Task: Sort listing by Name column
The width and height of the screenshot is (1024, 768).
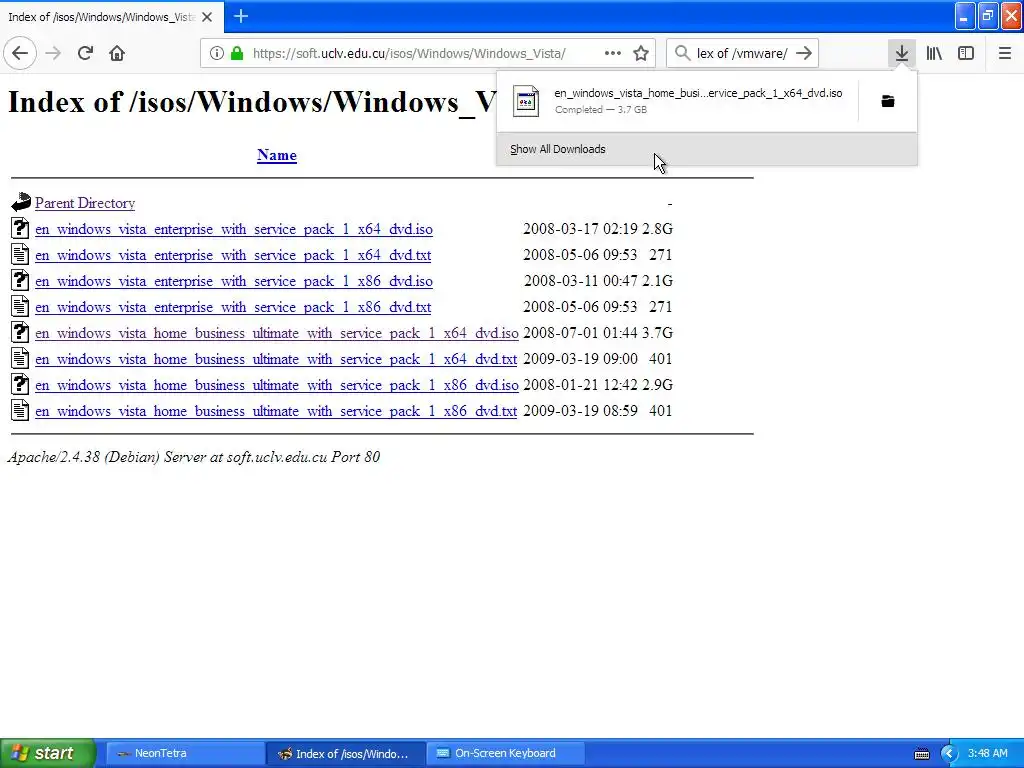Action: point(277,155)
